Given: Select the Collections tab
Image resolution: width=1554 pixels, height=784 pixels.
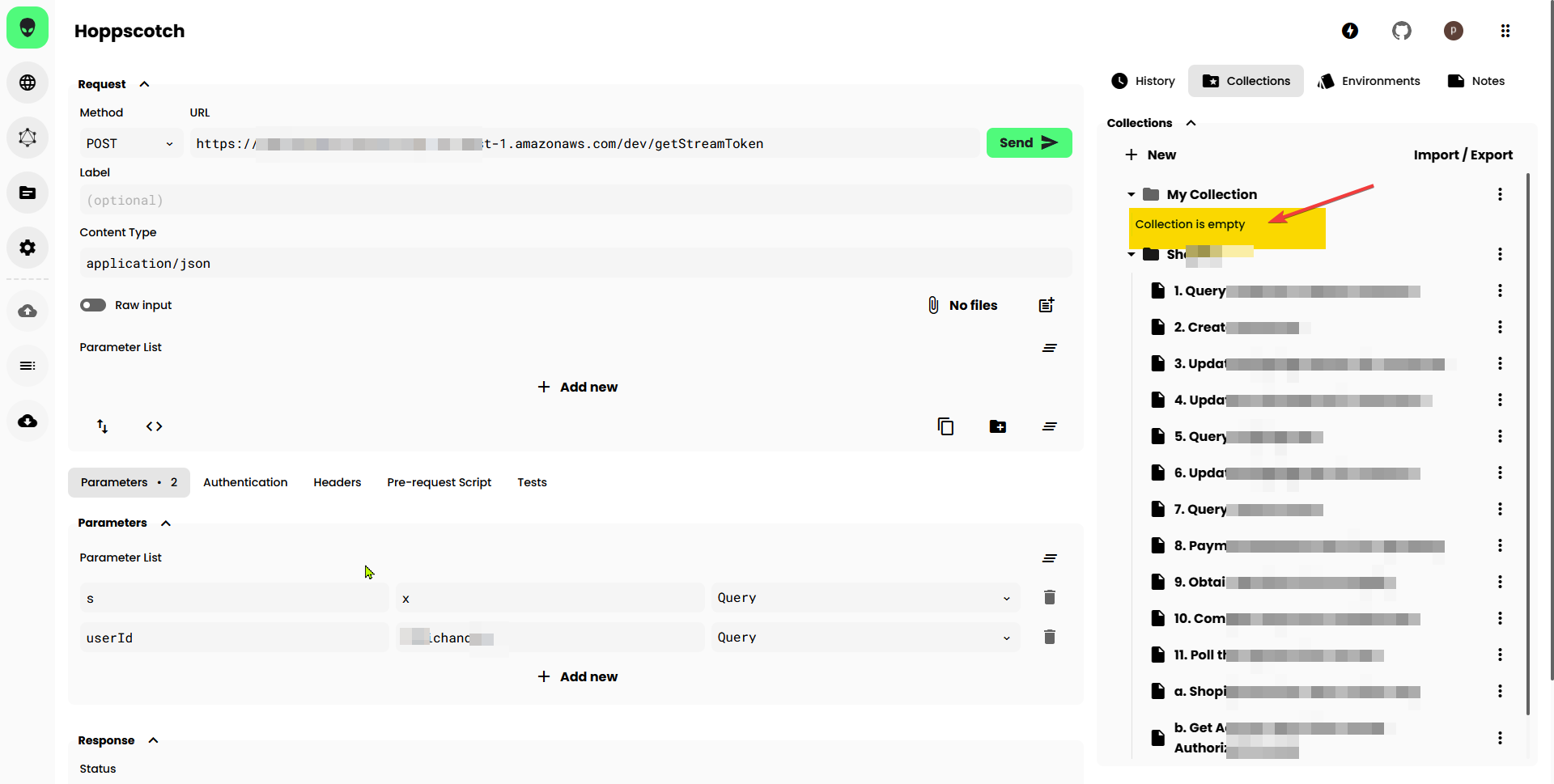Looking at the screenshot, I should coord(1246,81).
